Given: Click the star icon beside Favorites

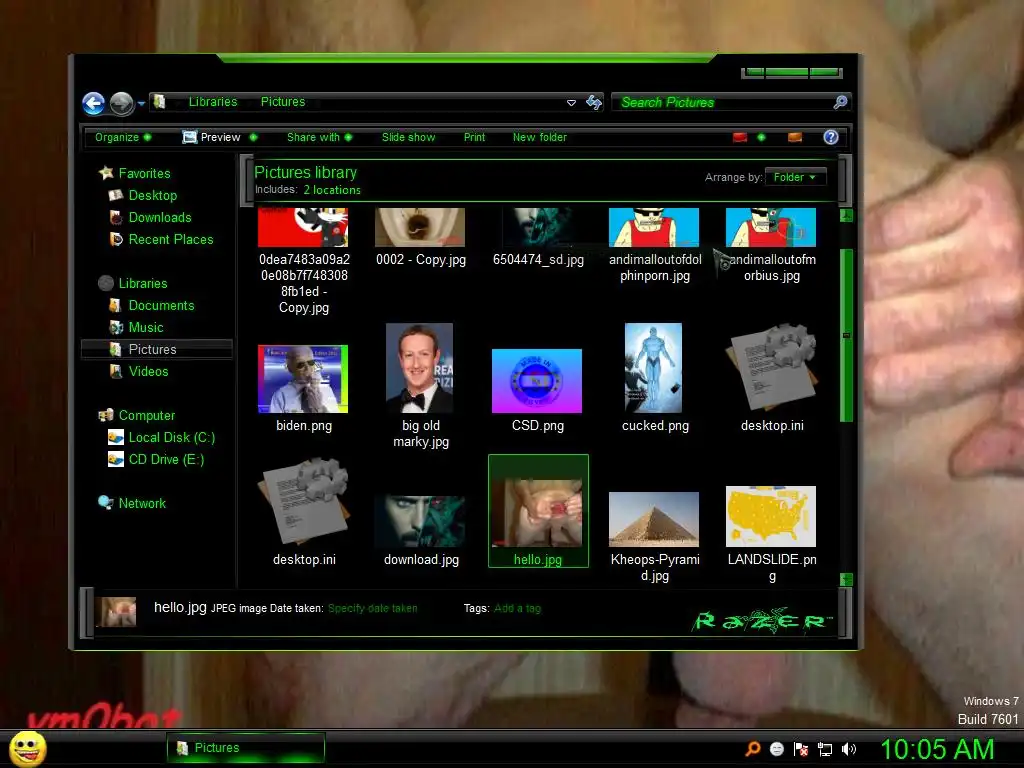Looking at the screenshot, I should click(x=106, y=173).
